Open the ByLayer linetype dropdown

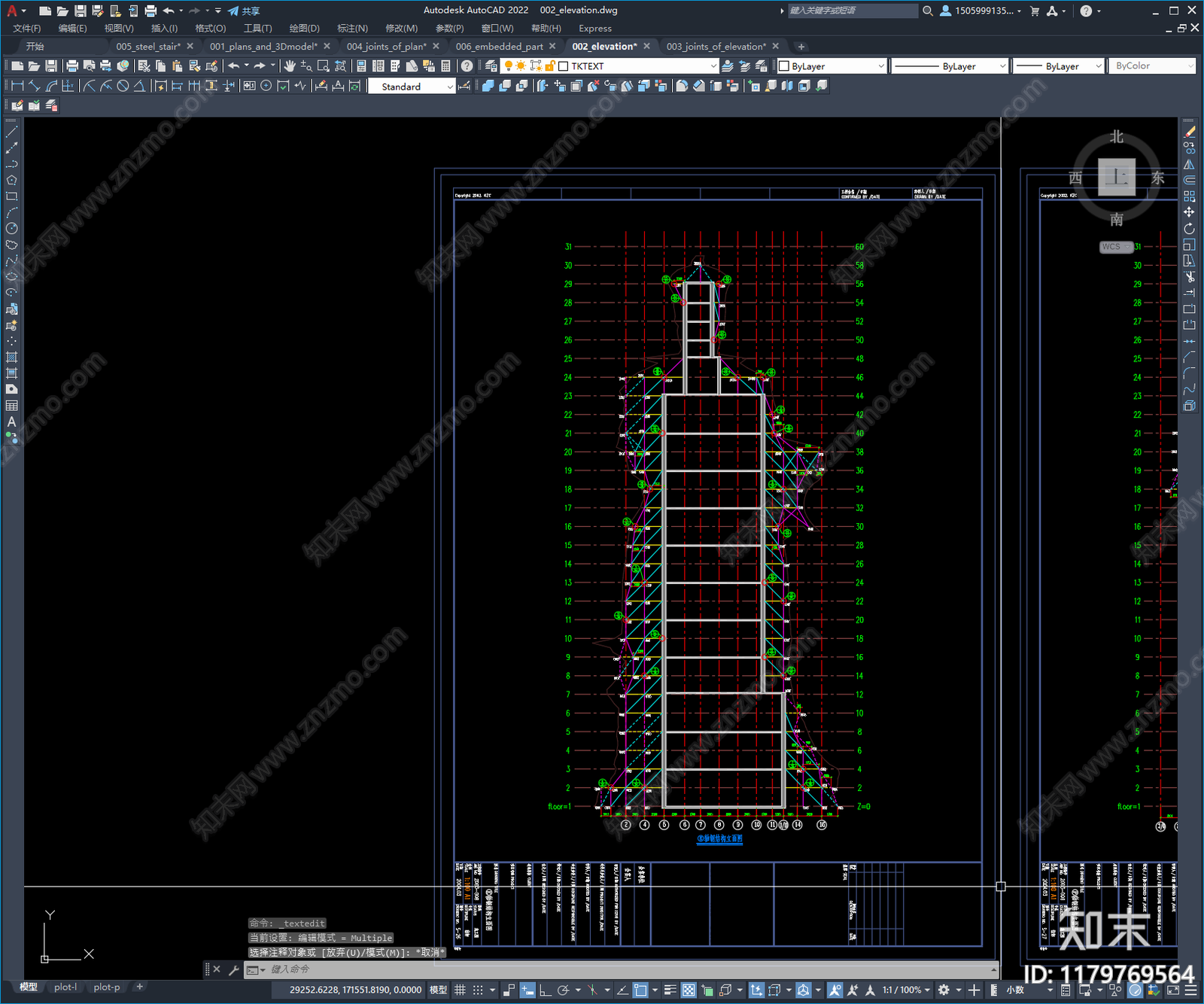pos(1002,66)
